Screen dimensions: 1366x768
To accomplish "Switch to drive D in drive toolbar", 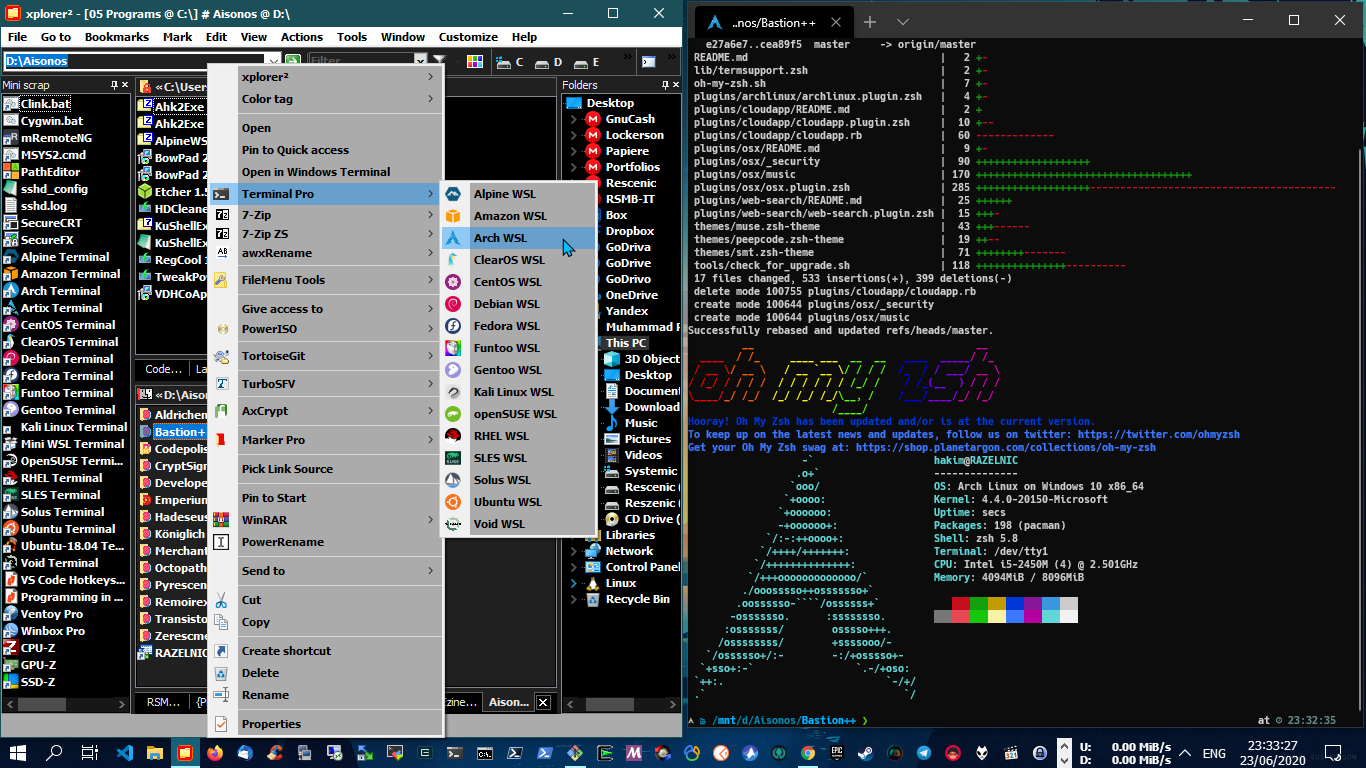I will click(549, 62).
